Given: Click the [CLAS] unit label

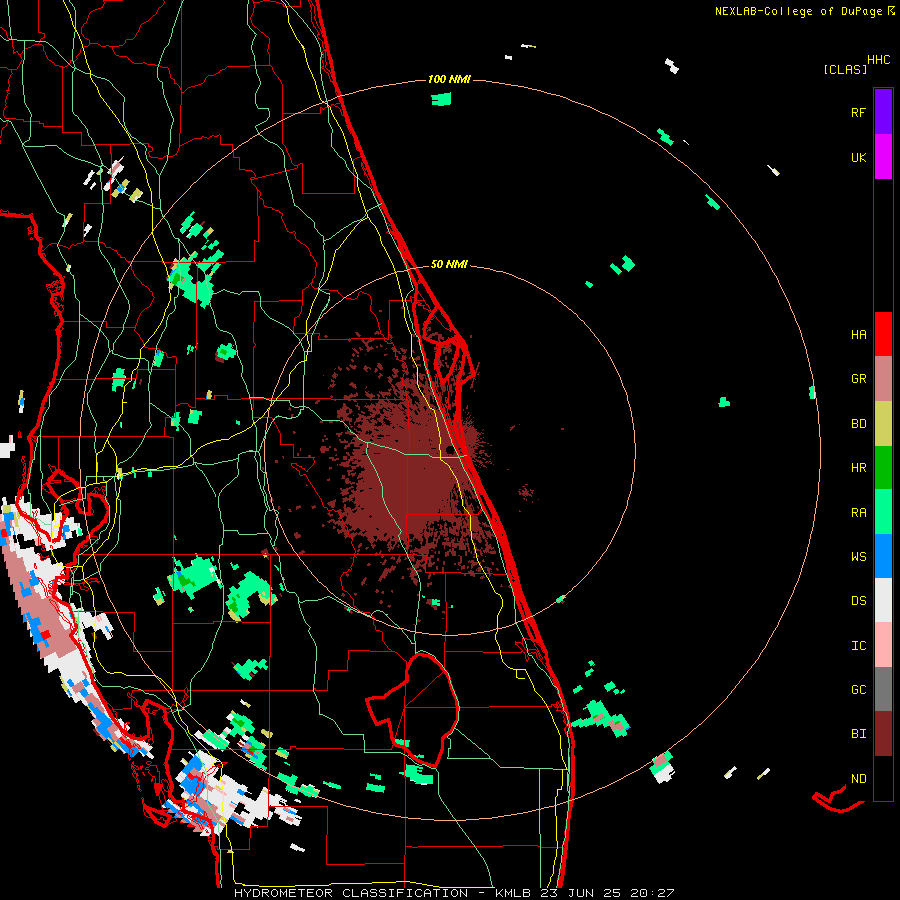Looking at the screenshot, I should click(845, 69).
